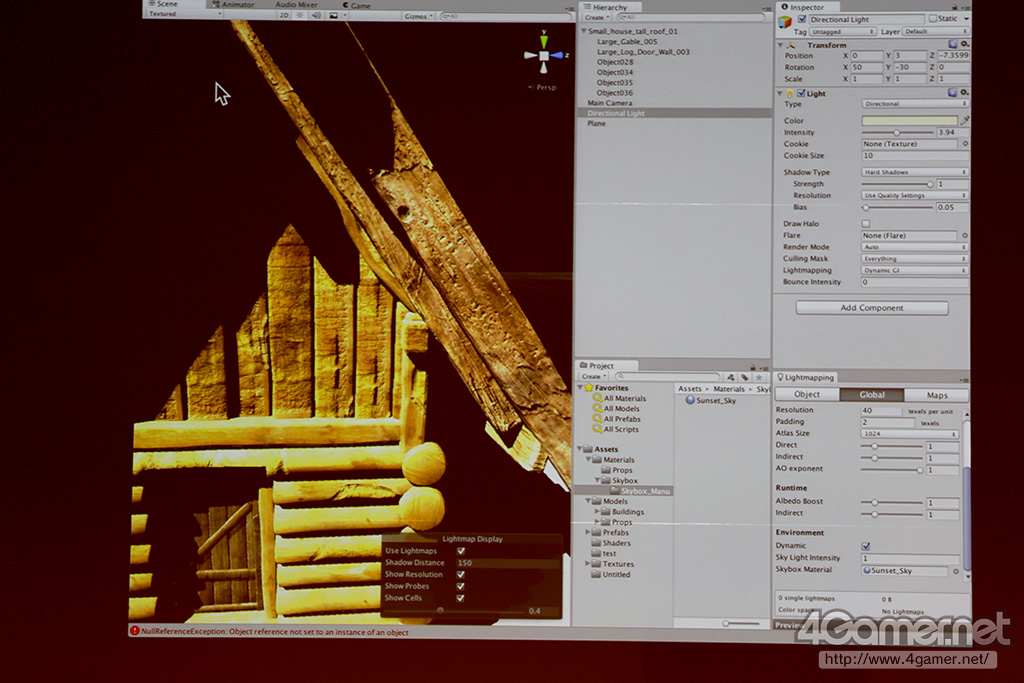
Task: Open the Transform component gear menu
Action: pyautogui.click(x=964, y=45)
